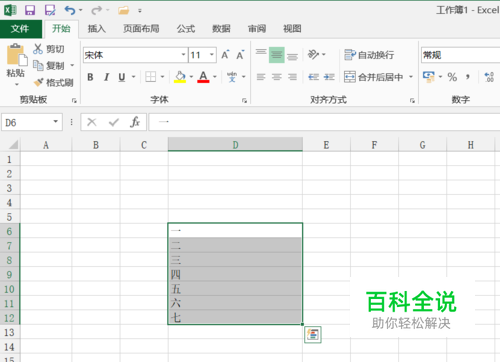This screenshot has width=500, height=362.
Task: Toggle align text right
Action: (x=292, y=77)
